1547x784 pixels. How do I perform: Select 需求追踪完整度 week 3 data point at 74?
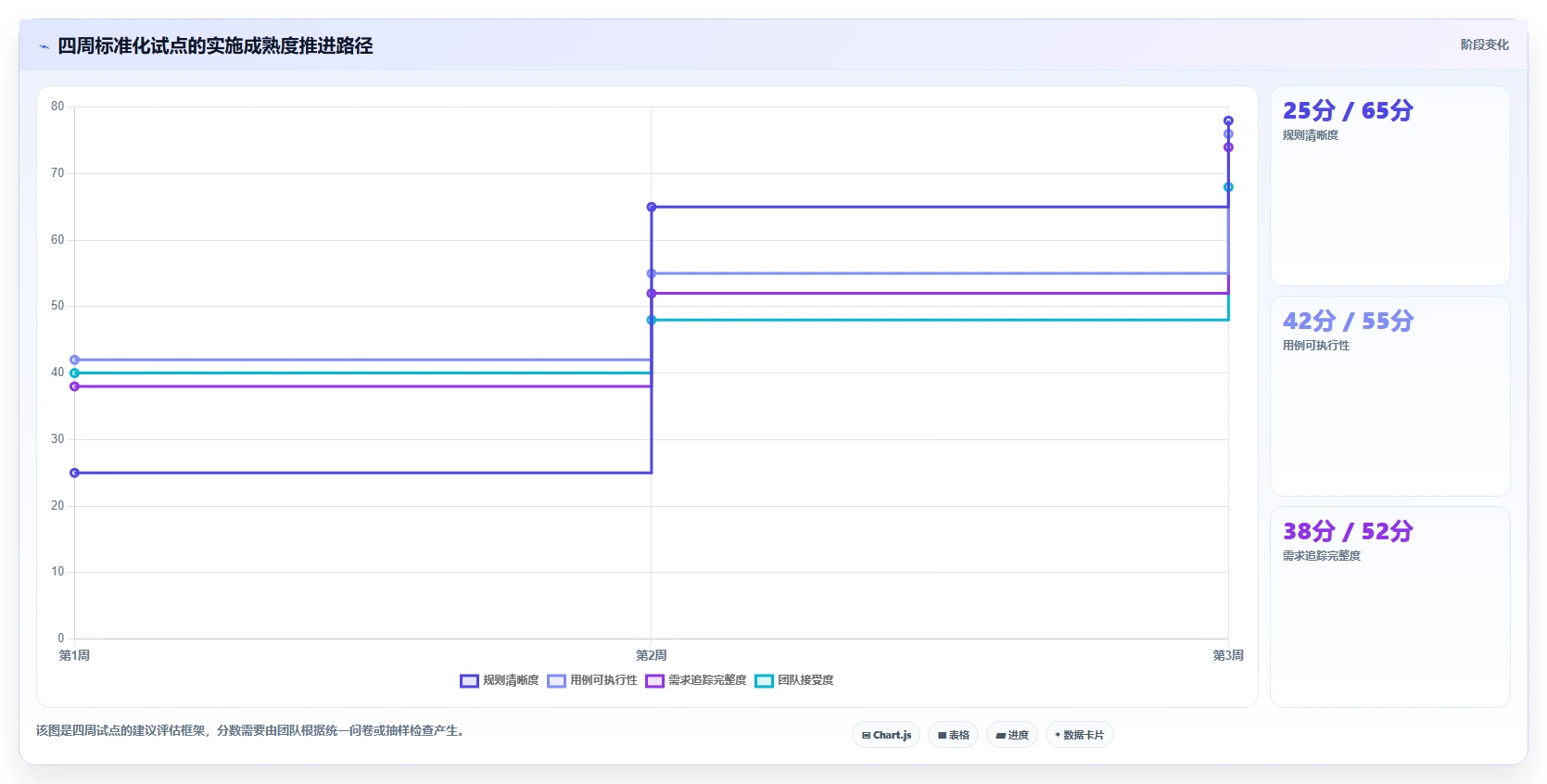click(x=1228, y=147)
